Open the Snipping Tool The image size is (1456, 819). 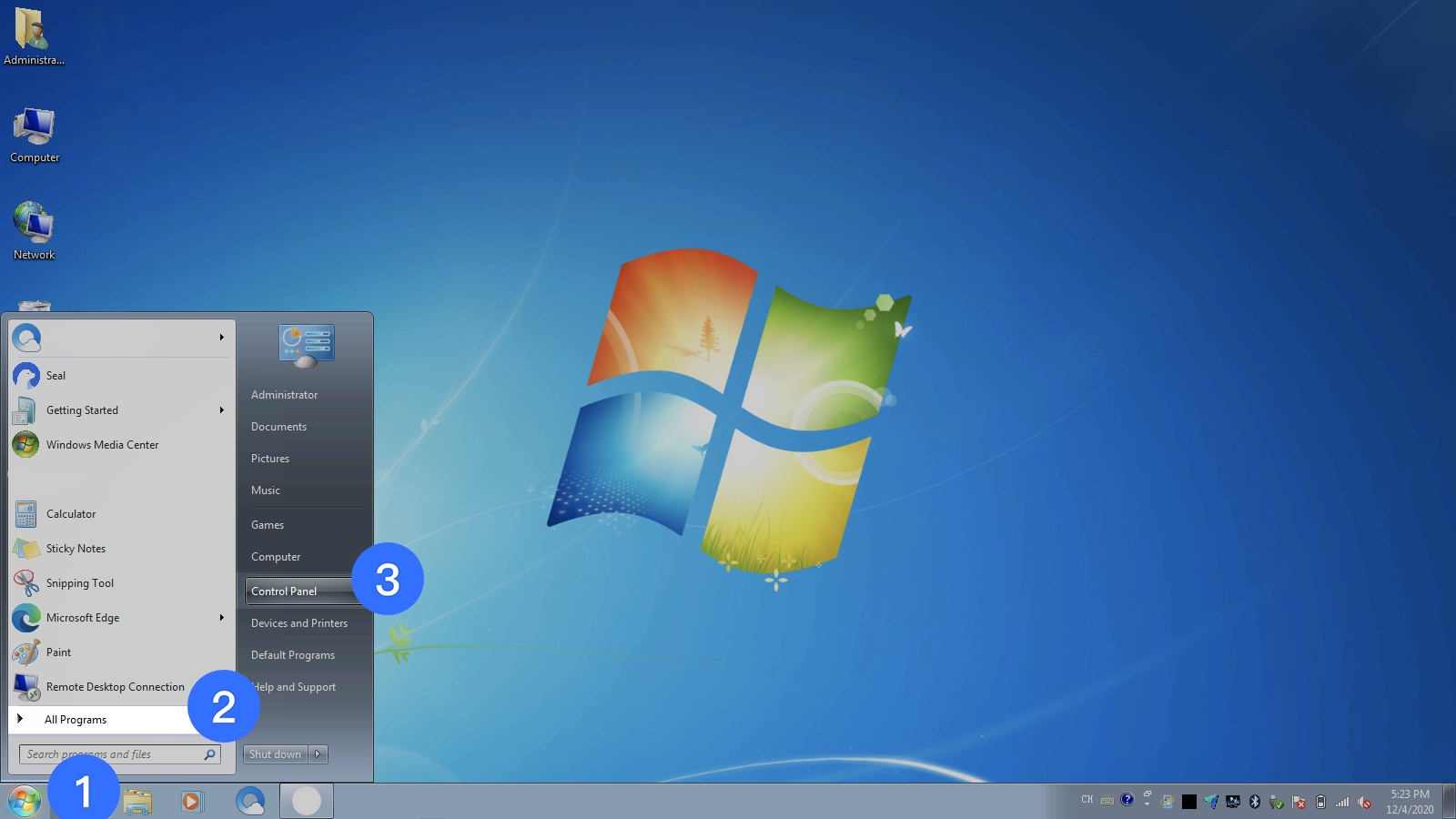pyautogui.click(x=122, y=583)
